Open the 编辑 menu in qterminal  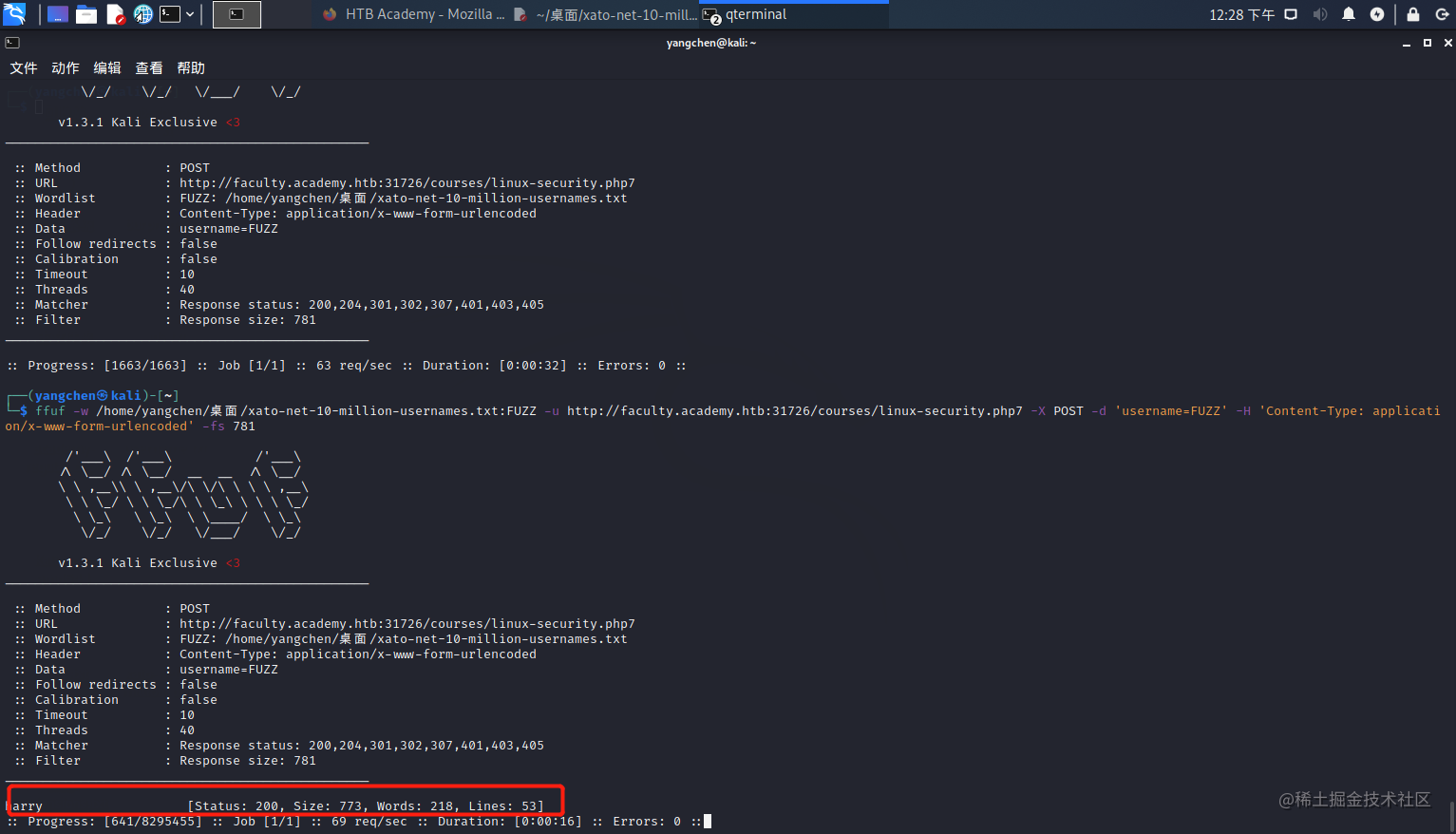pyautogui.click(x=106, y=67)
